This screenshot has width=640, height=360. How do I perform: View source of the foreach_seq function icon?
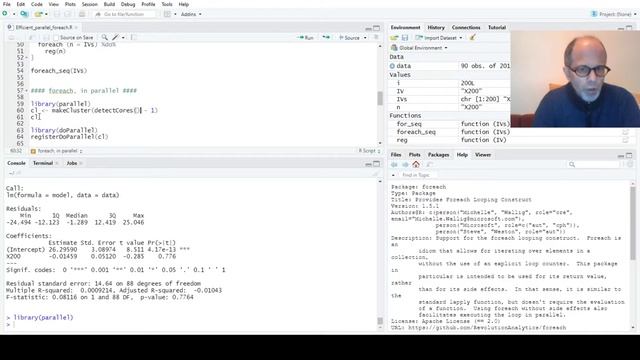coord(626,132)
